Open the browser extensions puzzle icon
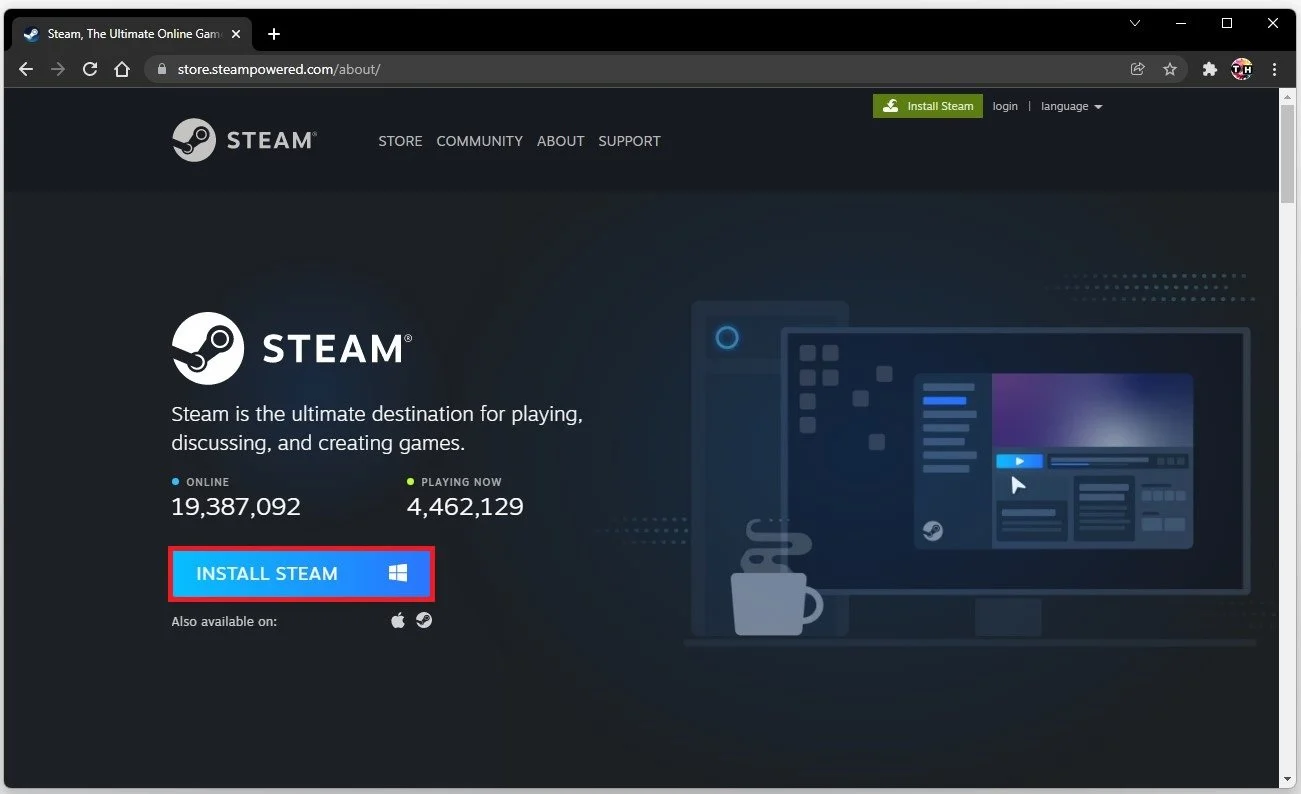This screenshot has height=794, width=1301. 1210,69
